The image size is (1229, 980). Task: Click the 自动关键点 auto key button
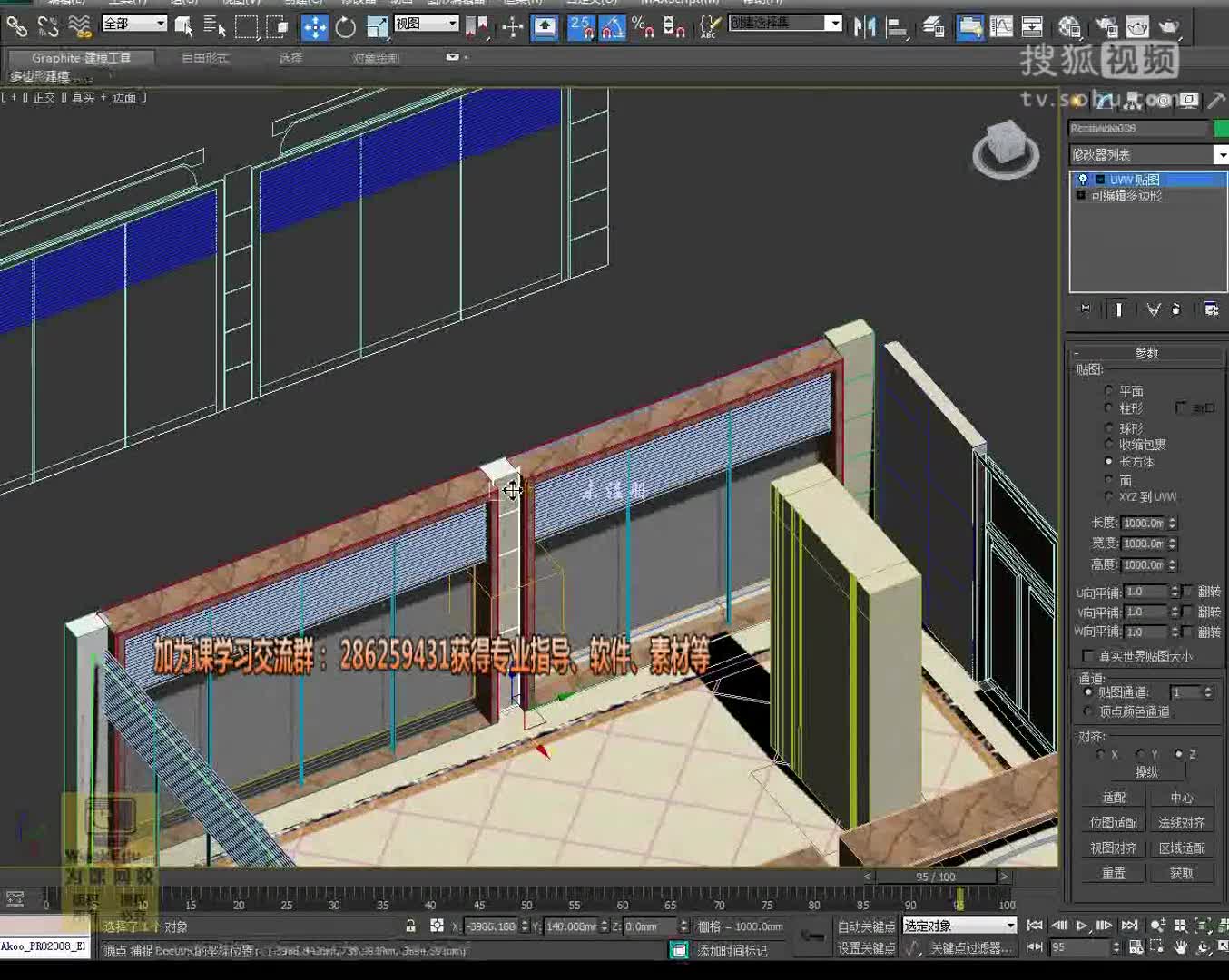pos(865,926)
